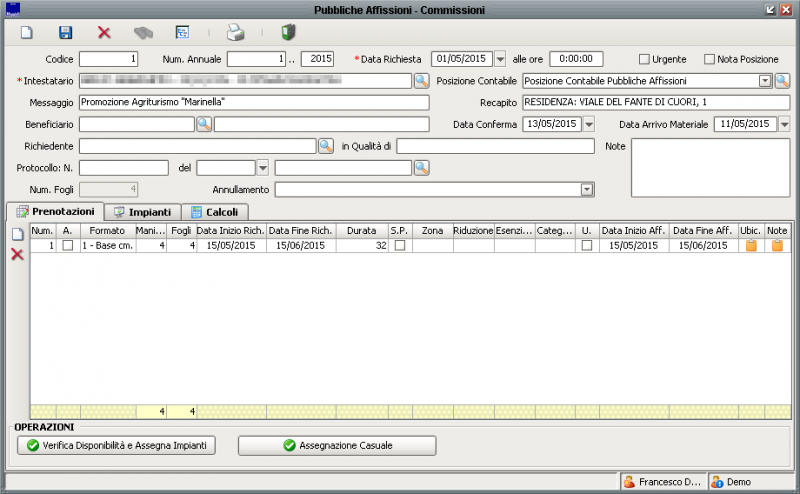Click the Messaggio text field

[254, 102]
